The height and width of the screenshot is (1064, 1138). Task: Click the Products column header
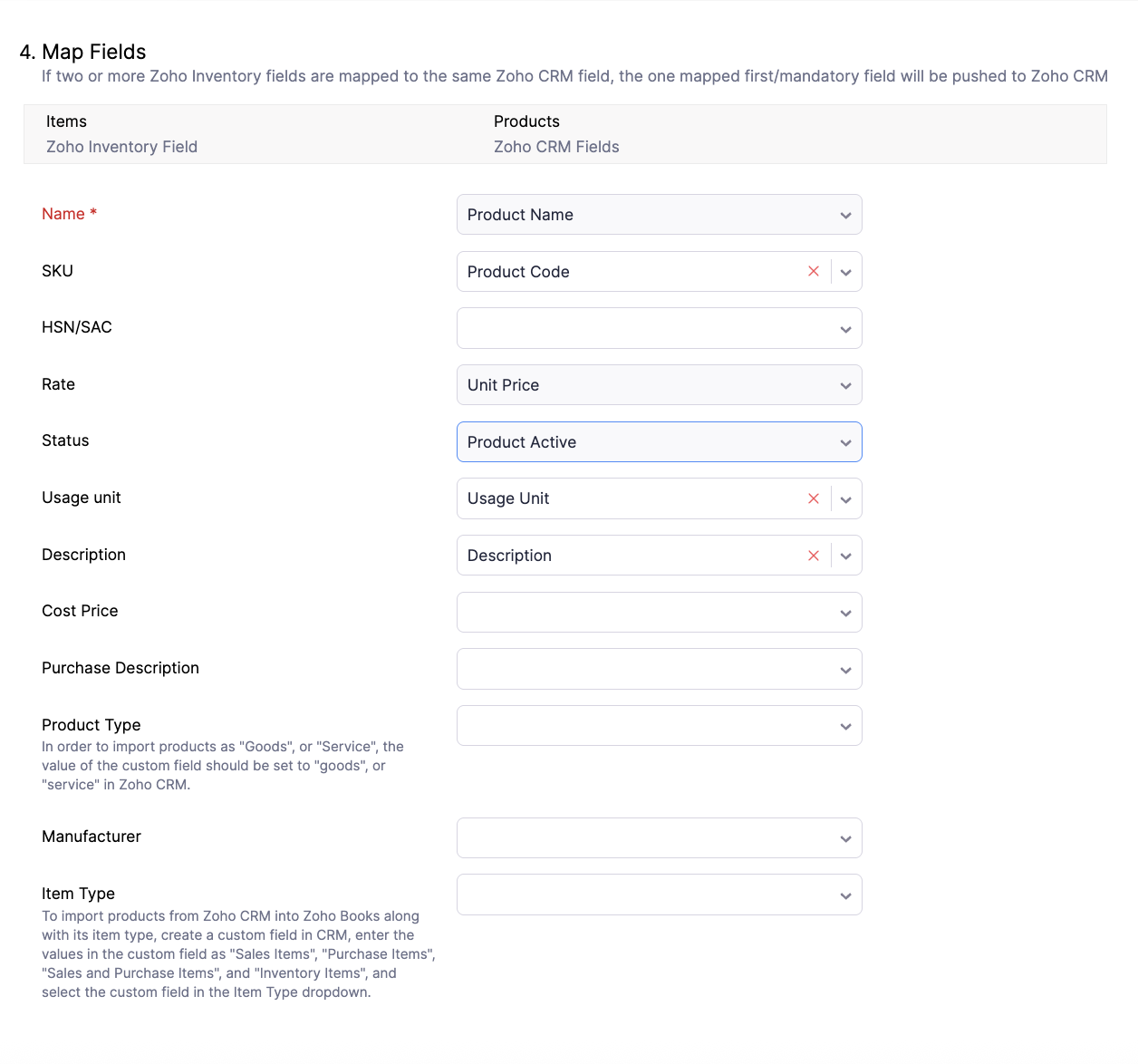(526, 121)
